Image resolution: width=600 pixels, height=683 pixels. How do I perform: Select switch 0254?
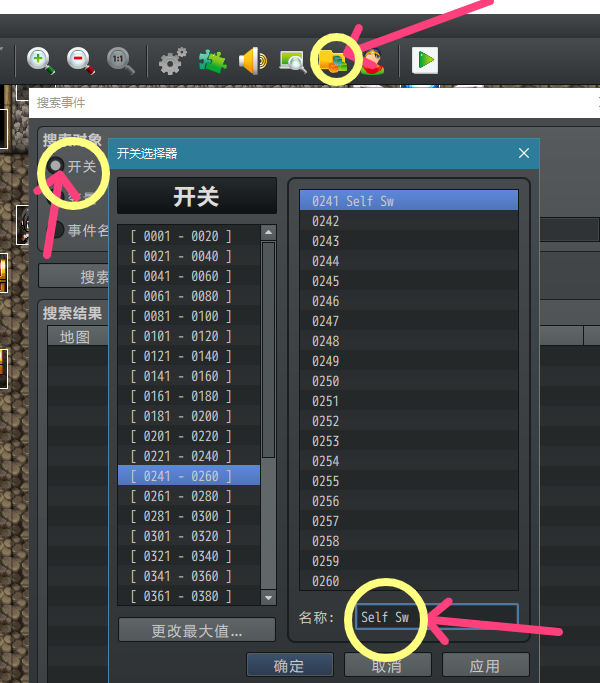coord(409,461)
